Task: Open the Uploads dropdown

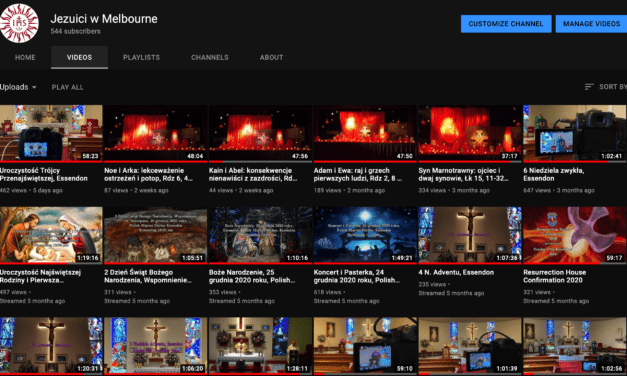Action: point(18,87)
